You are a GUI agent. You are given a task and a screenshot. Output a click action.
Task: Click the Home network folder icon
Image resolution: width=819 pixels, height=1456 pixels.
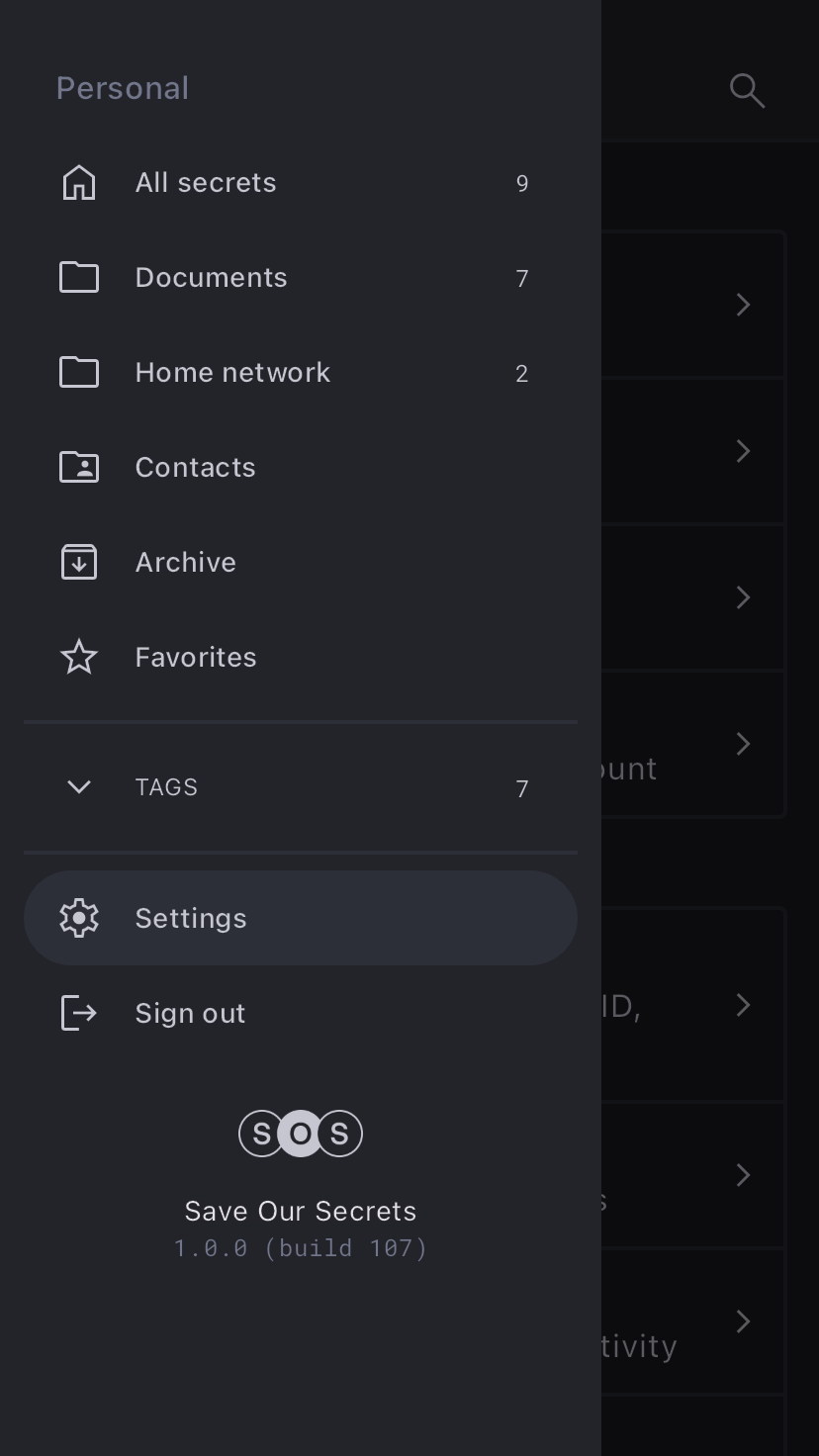(79, 373)
